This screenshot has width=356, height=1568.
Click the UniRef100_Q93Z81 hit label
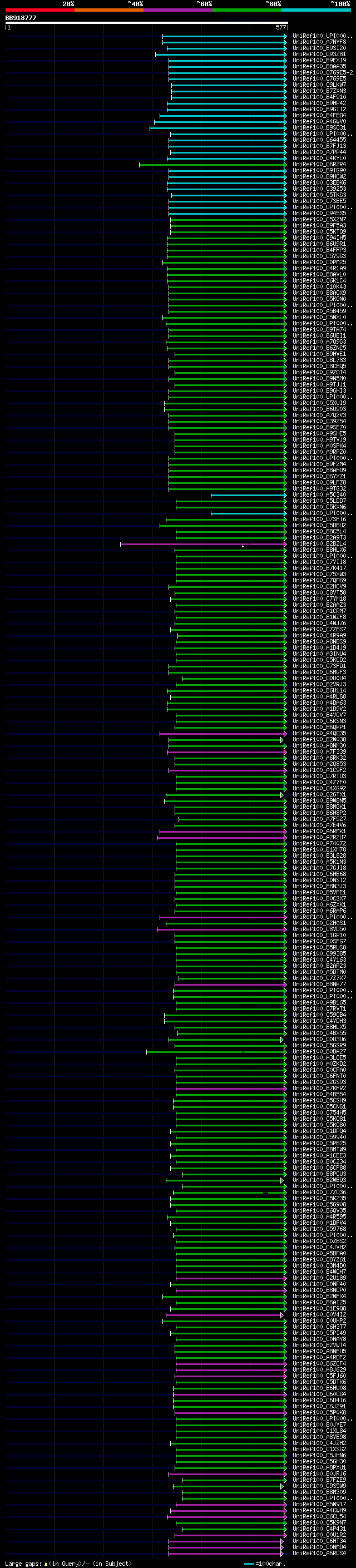coord(319,54)
